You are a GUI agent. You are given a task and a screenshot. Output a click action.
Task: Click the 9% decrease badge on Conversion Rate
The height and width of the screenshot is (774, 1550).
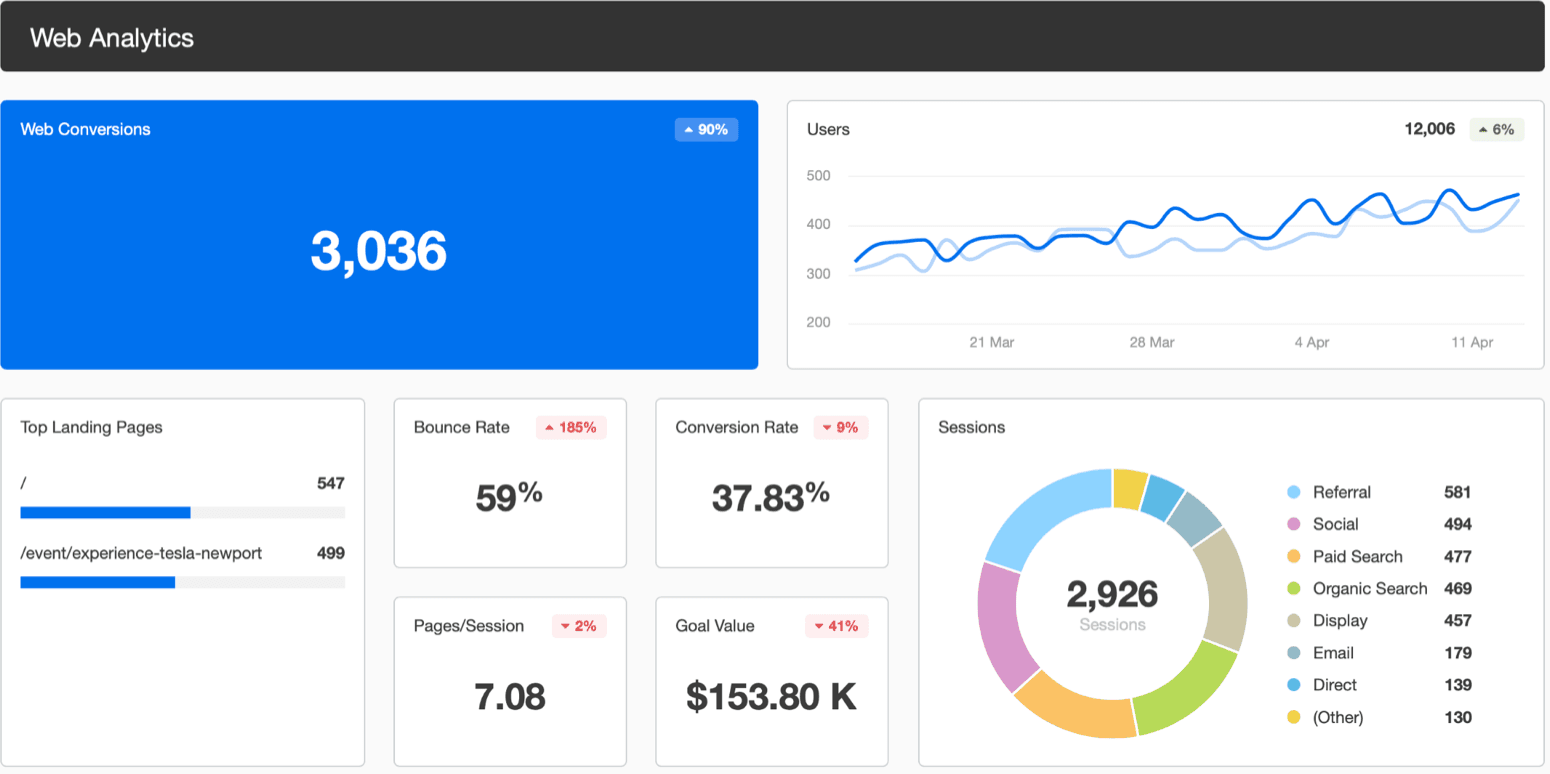840,427
